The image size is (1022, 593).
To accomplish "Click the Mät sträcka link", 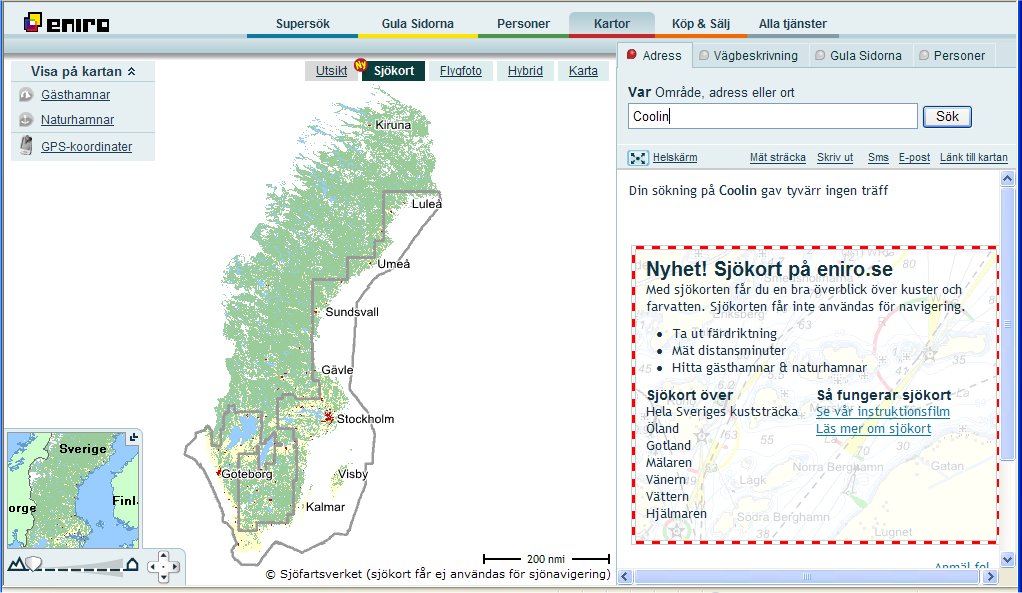I will [777, 158].
